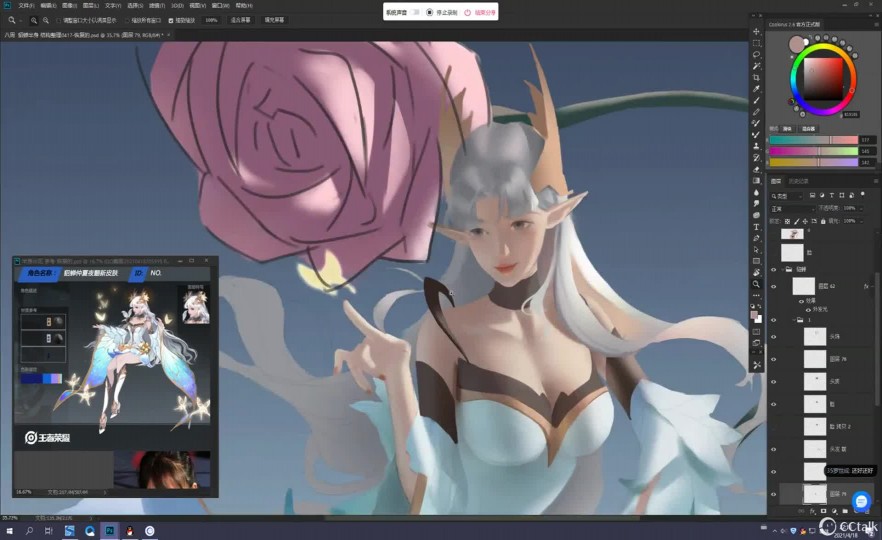This screenshot has height=540, width=882.
Task: Open layer filter 类型 dropdown
Action: (x=787, y=196)
